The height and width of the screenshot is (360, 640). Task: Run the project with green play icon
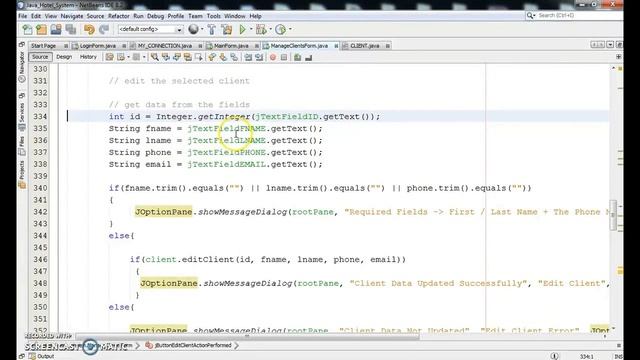pyautogui.click(x=242, y=29)
